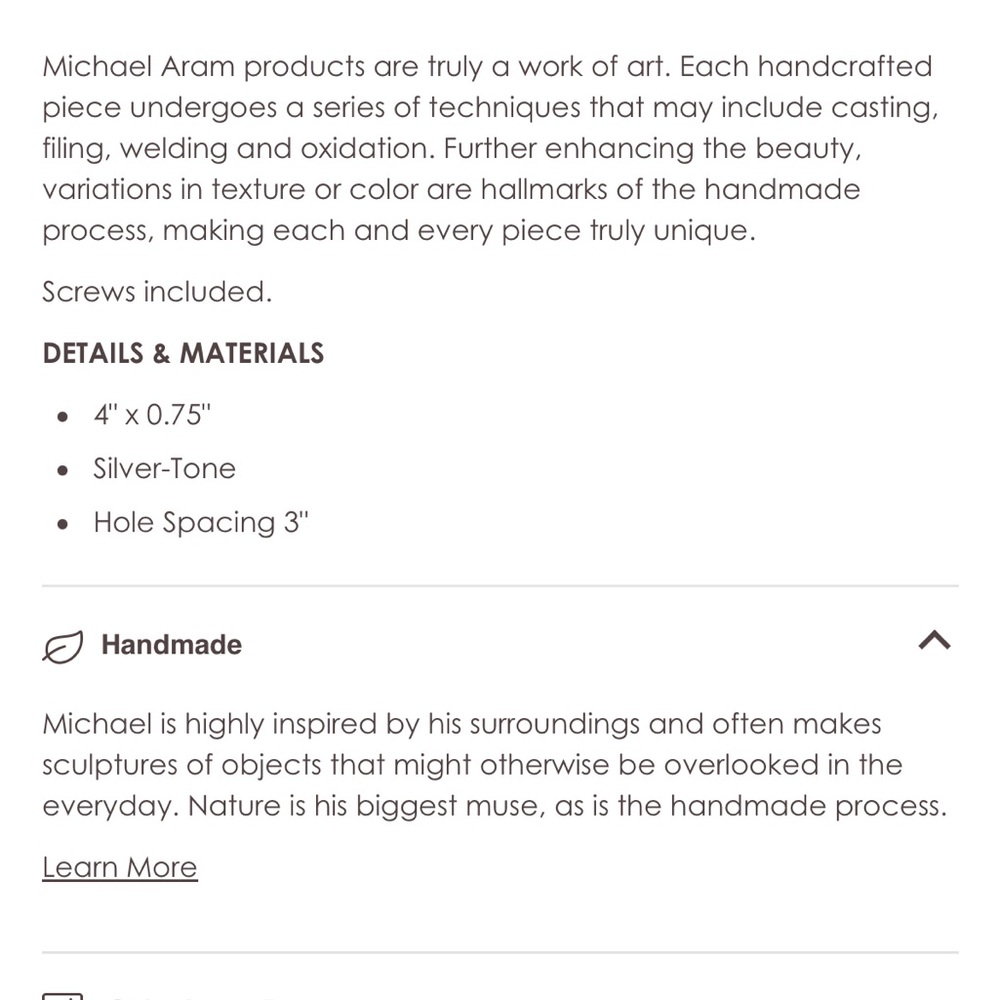Click the line starting process, making each
This screenshot has height=1000, width=1000.
[x=399, y=231]
